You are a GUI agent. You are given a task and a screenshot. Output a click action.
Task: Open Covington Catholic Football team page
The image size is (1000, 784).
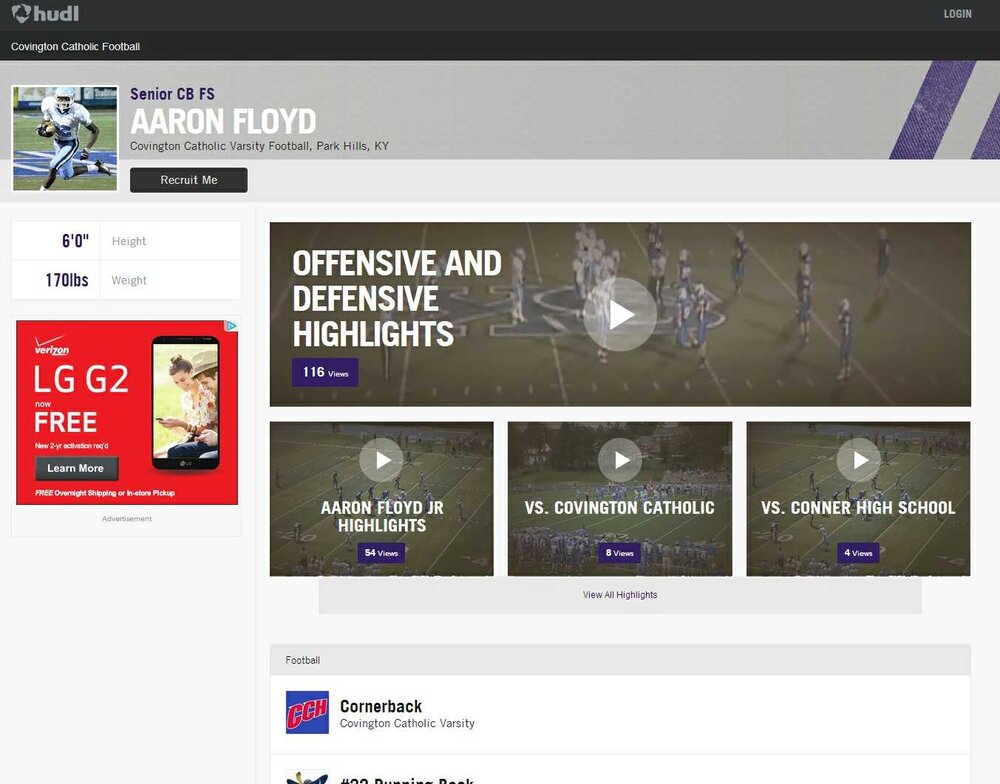(x=75, y=47)
